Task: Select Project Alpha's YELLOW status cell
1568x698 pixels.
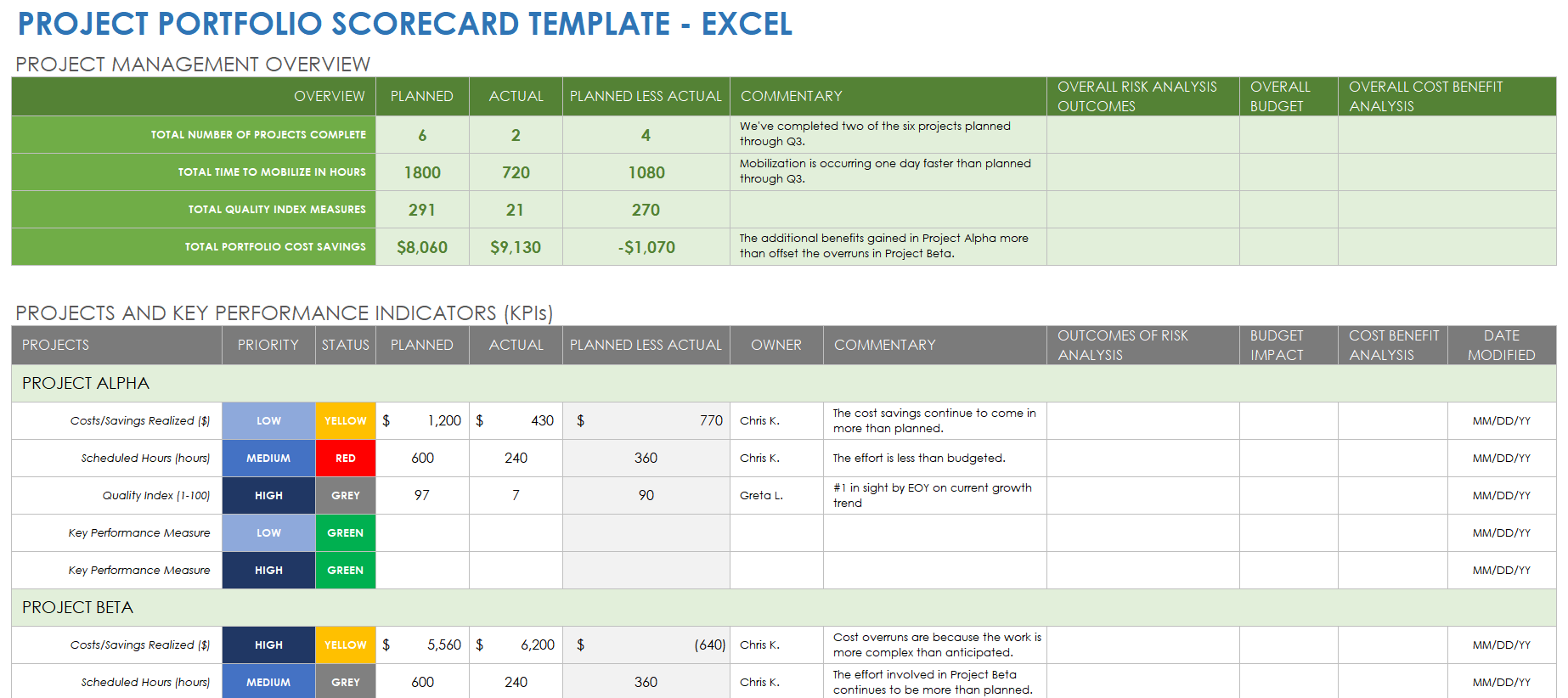Action: click(345, 421)
